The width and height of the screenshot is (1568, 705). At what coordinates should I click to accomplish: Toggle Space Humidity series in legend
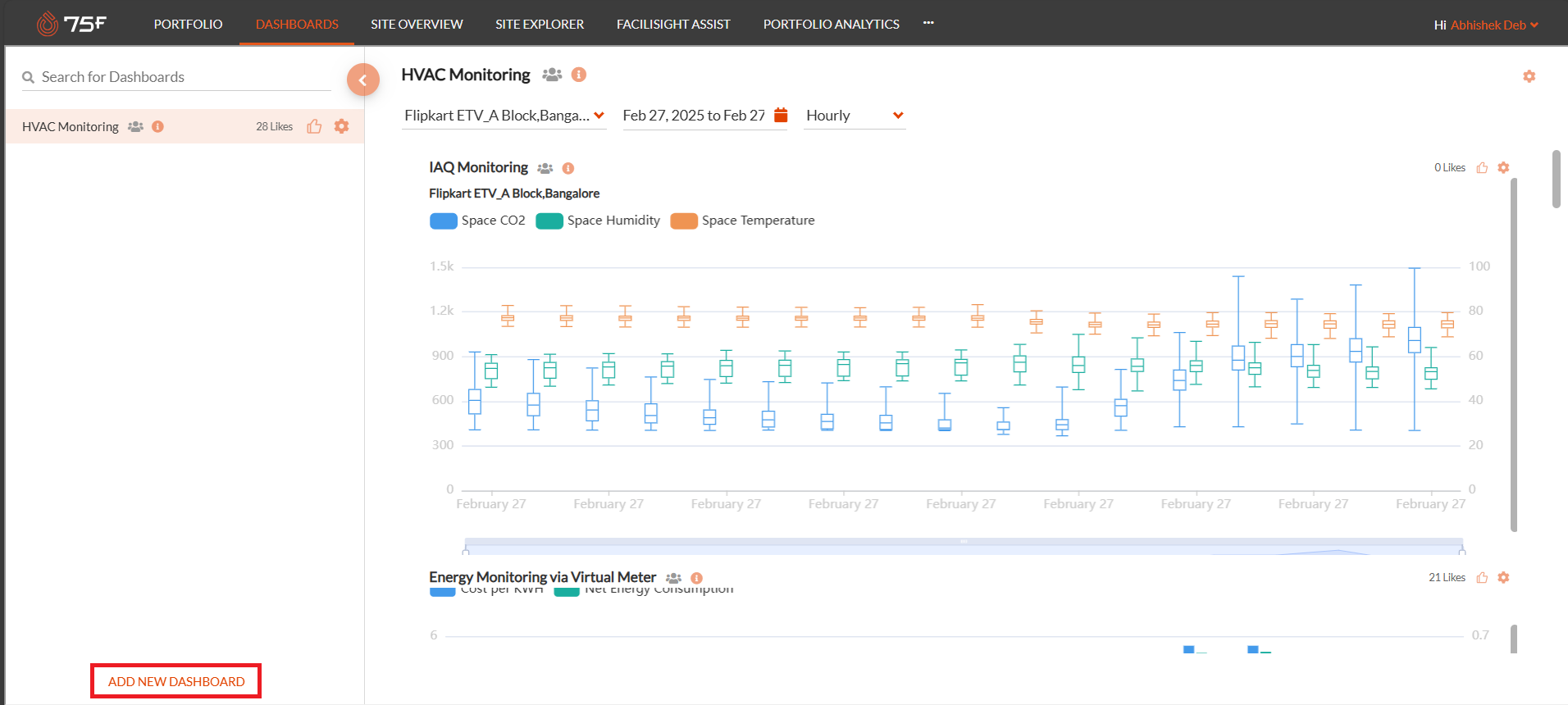click(x=598, y=221)
